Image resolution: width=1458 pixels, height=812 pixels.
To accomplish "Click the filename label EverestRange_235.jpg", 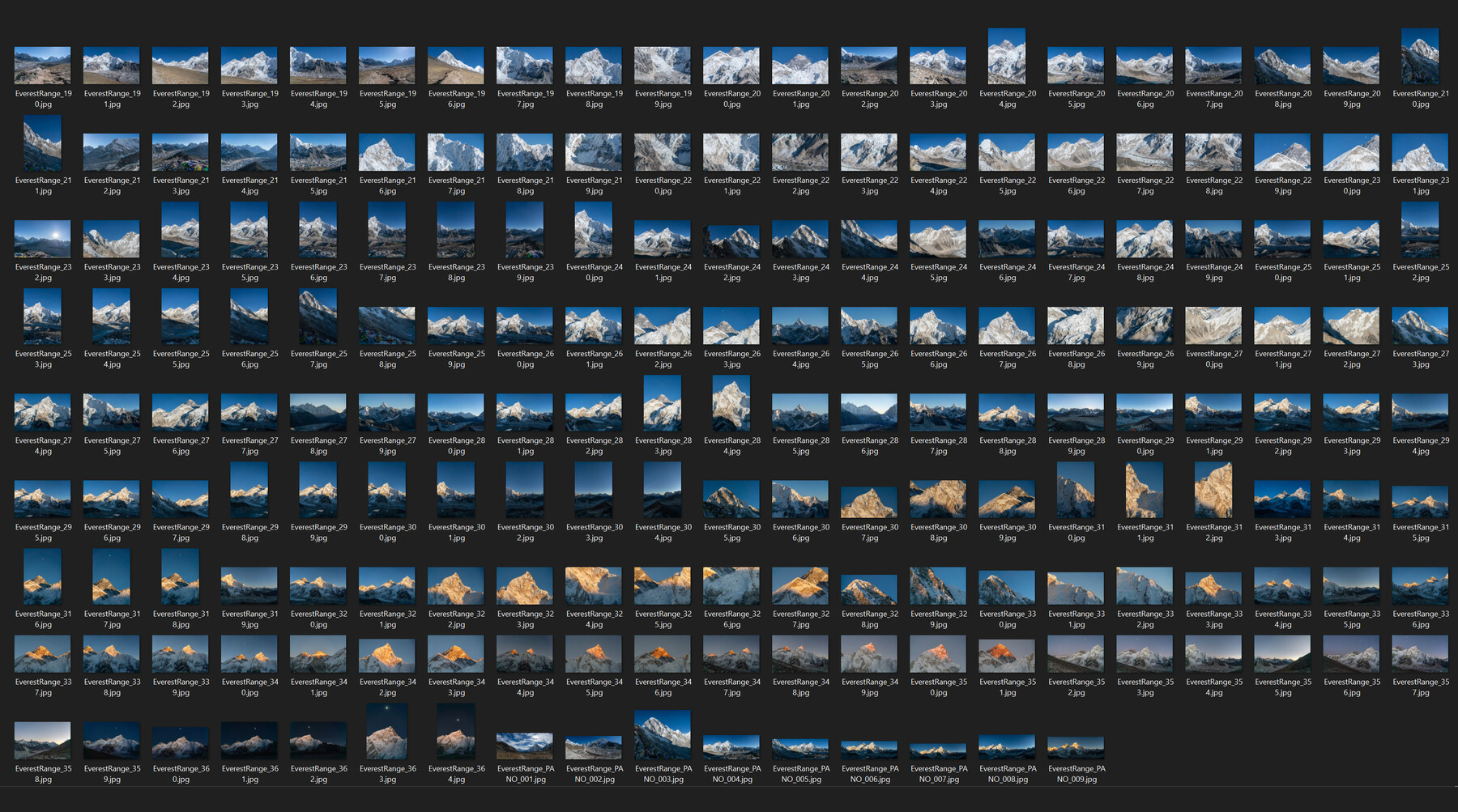I will tap(249, 272).
